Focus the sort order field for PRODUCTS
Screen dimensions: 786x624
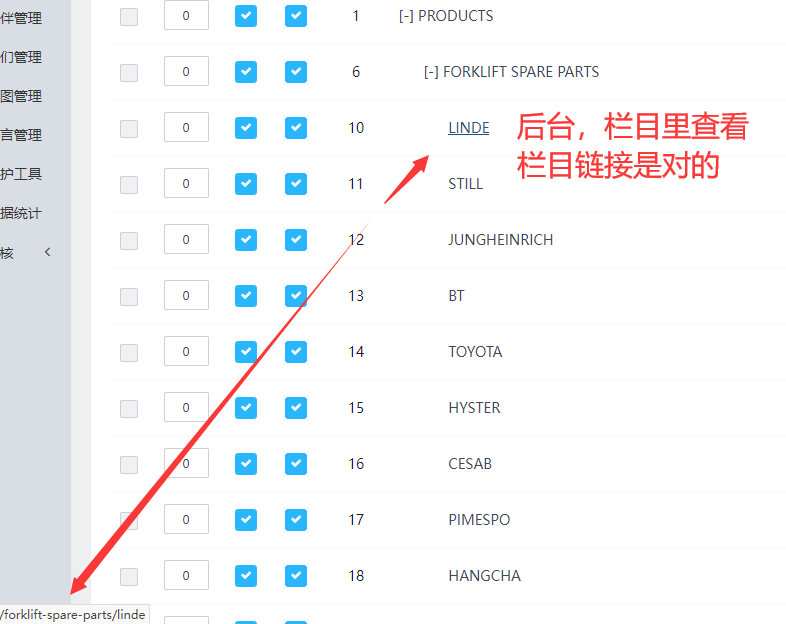coord(186,16)
